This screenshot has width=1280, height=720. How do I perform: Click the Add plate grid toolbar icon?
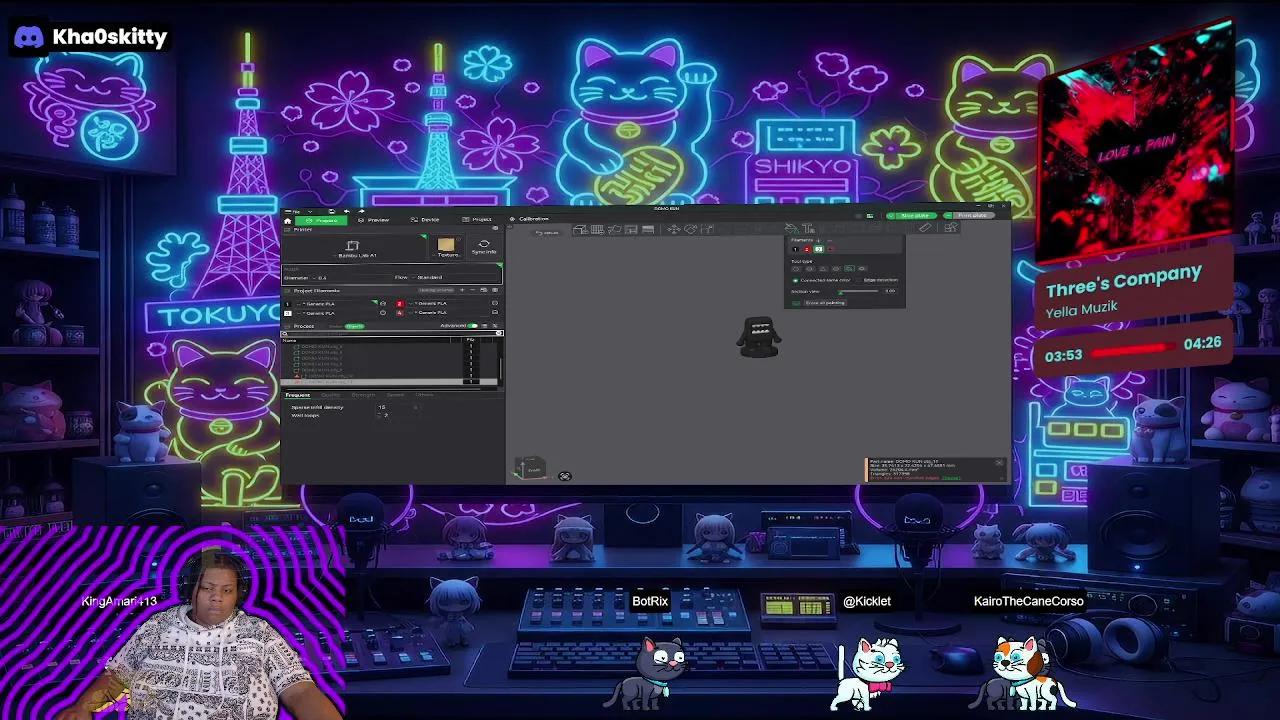tap(597, 230)
